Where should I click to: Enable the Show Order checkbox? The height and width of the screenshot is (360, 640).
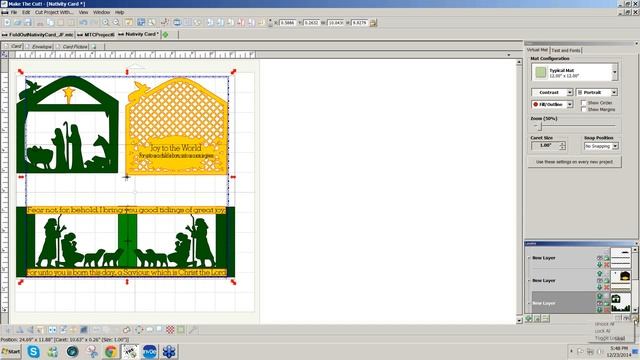[584, 103]
